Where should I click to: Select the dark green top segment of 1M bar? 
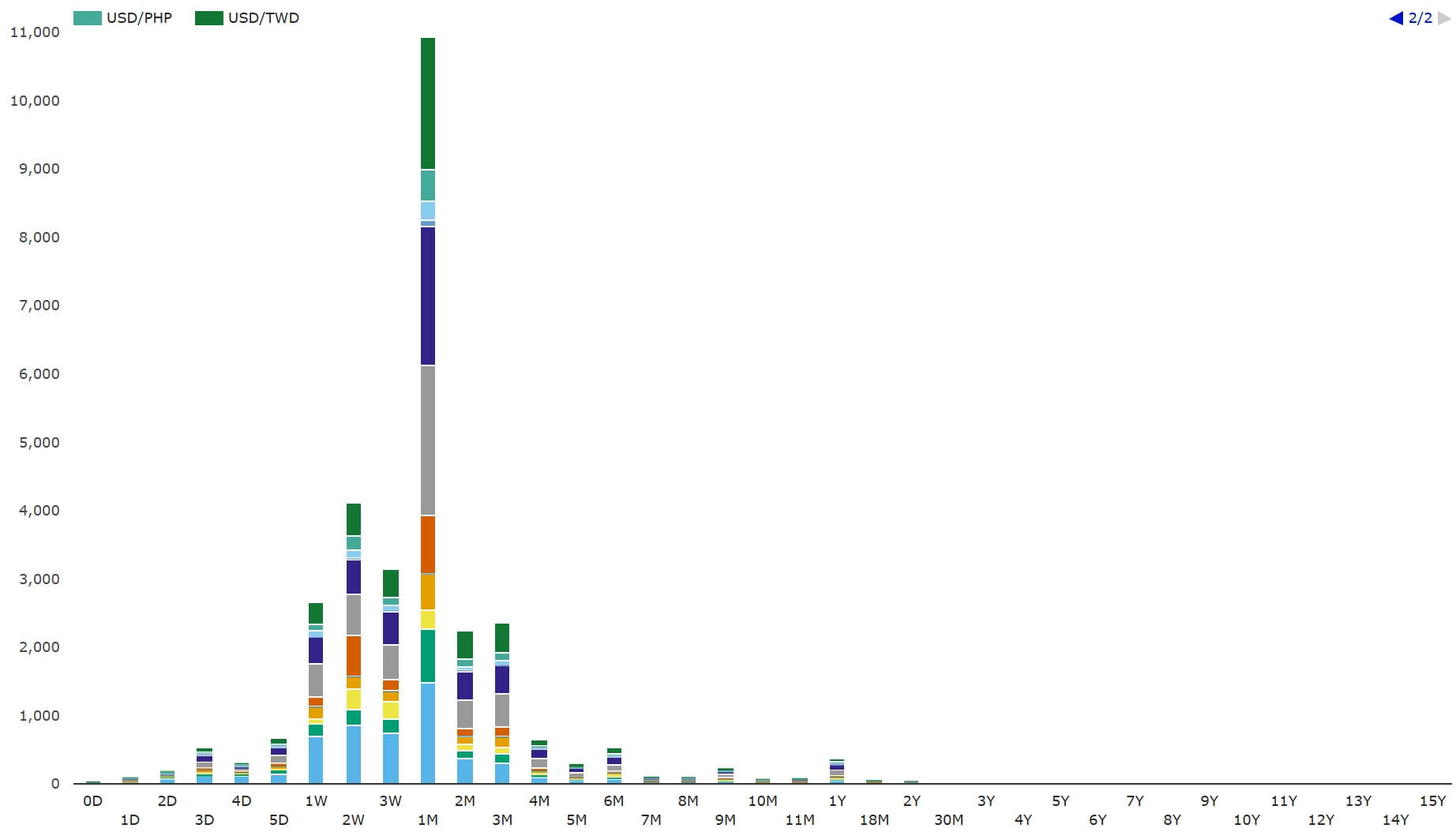(x=427, y=103)
